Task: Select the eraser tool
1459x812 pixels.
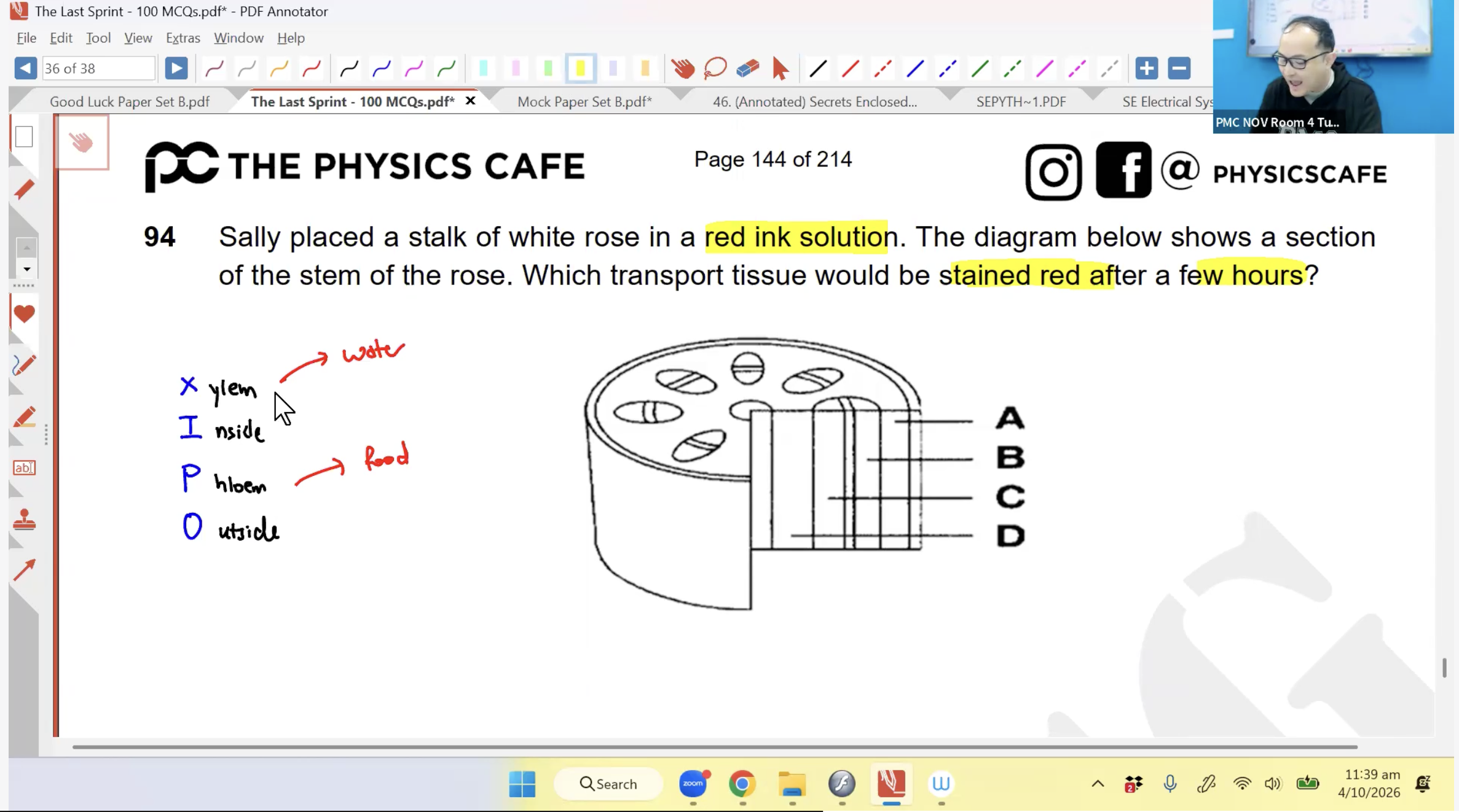Action: (748, 68)
